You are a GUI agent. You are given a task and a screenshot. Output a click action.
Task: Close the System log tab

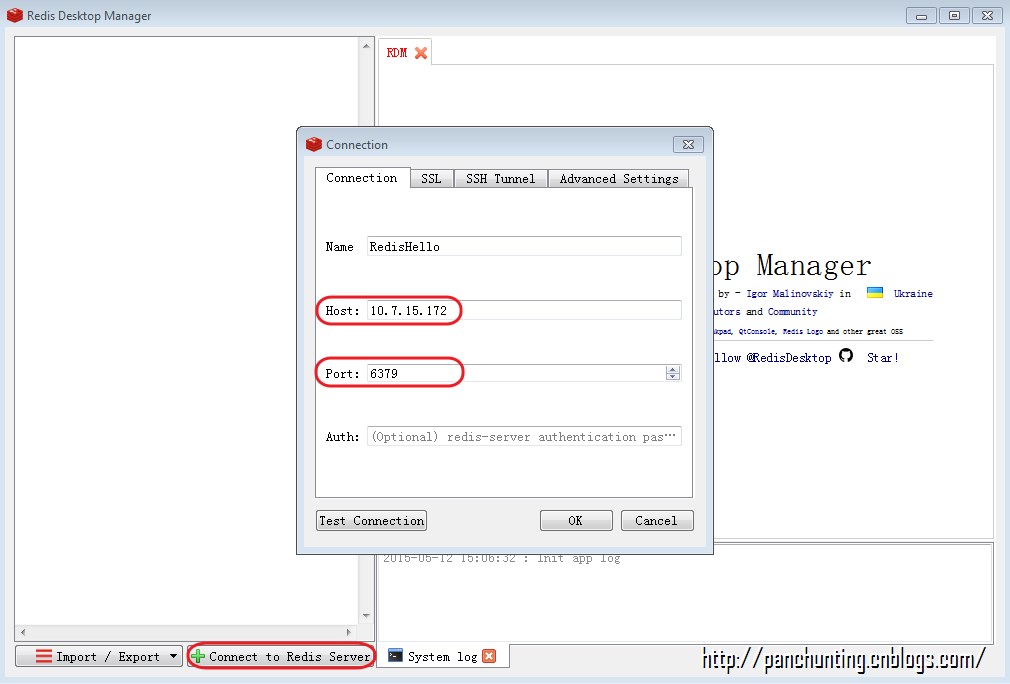tap(490, 656)
